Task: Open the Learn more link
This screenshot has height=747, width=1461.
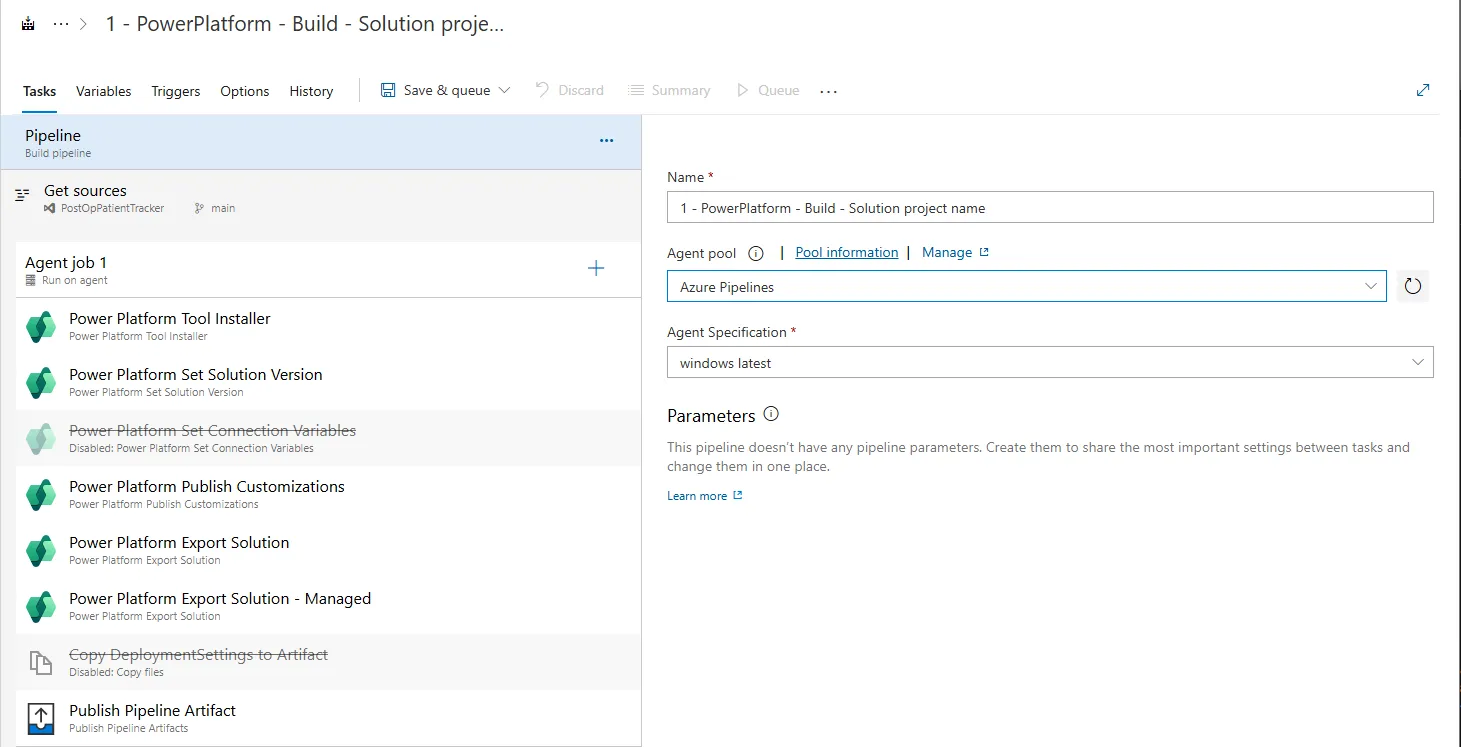Action: pos(705,496)
